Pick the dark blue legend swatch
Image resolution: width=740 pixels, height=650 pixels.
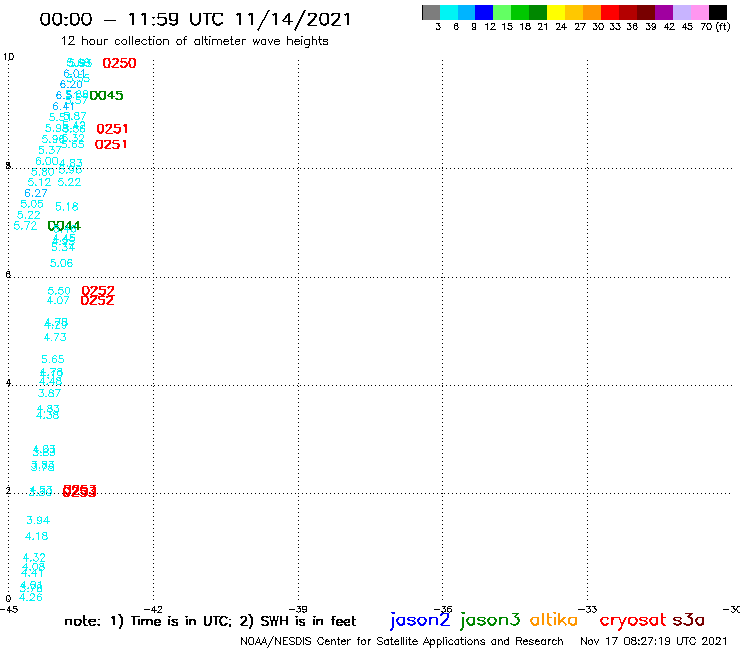point(484,12)
